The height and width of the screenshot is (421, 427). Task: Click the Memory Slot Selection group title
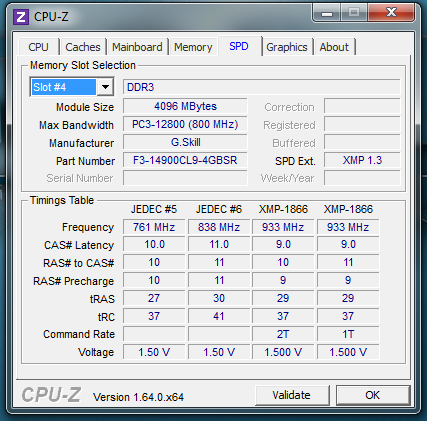coord(83,65)
